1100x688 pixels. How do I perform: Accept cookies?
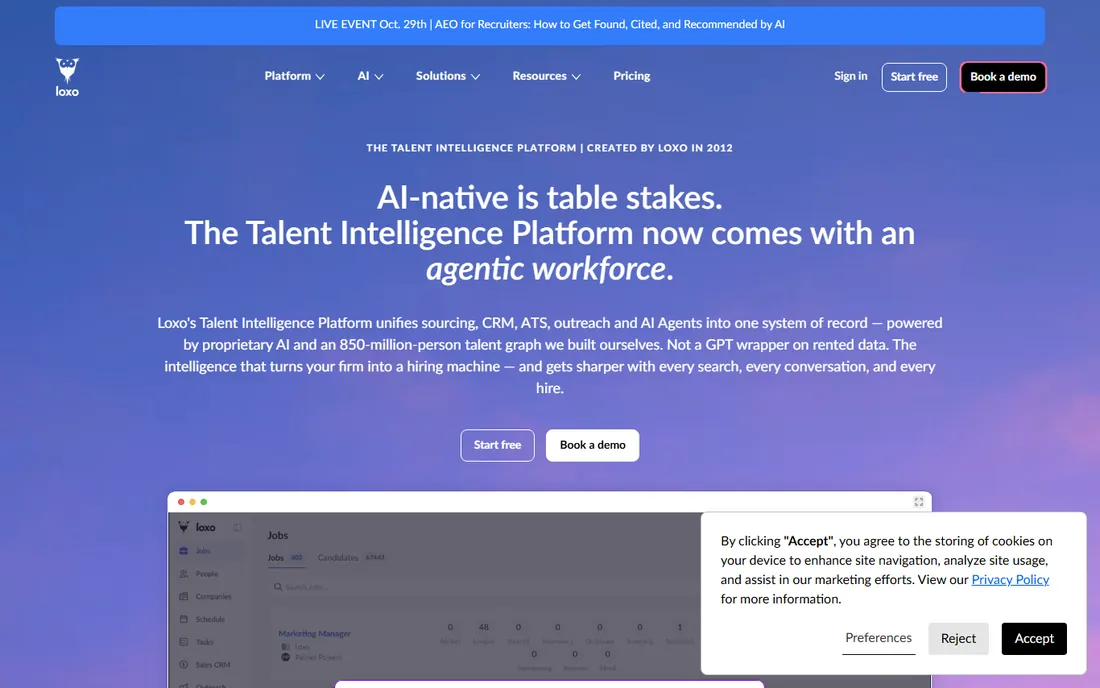1034,639
